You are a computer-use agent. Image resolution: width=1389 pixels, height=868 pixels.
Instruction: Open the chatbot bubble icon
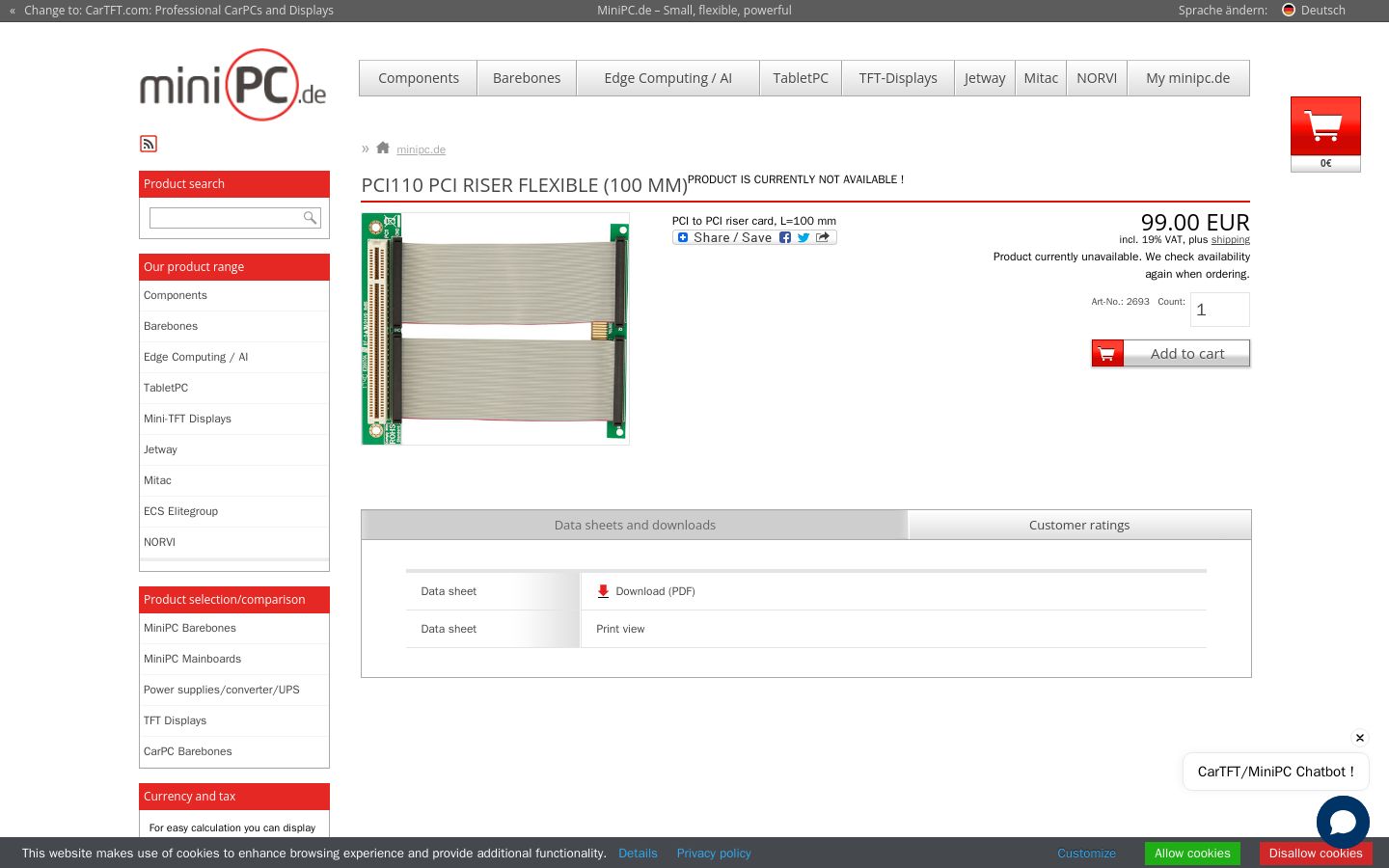tap(1343, 822)
